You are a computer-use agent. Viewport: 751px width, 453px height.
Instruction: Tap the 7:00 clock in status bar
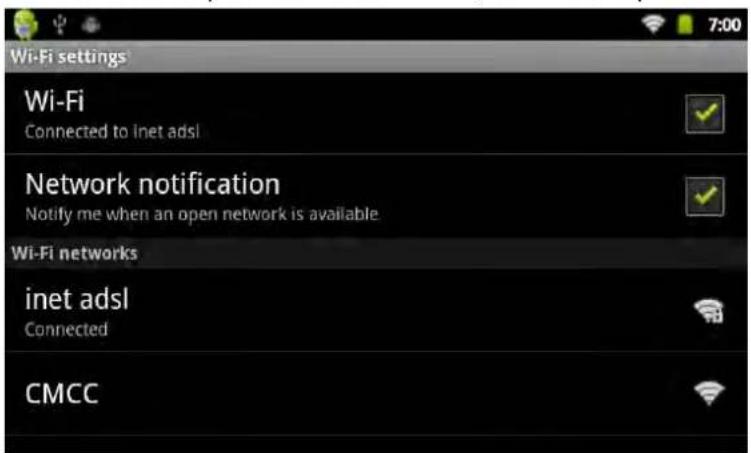click(x=725, y=24)
